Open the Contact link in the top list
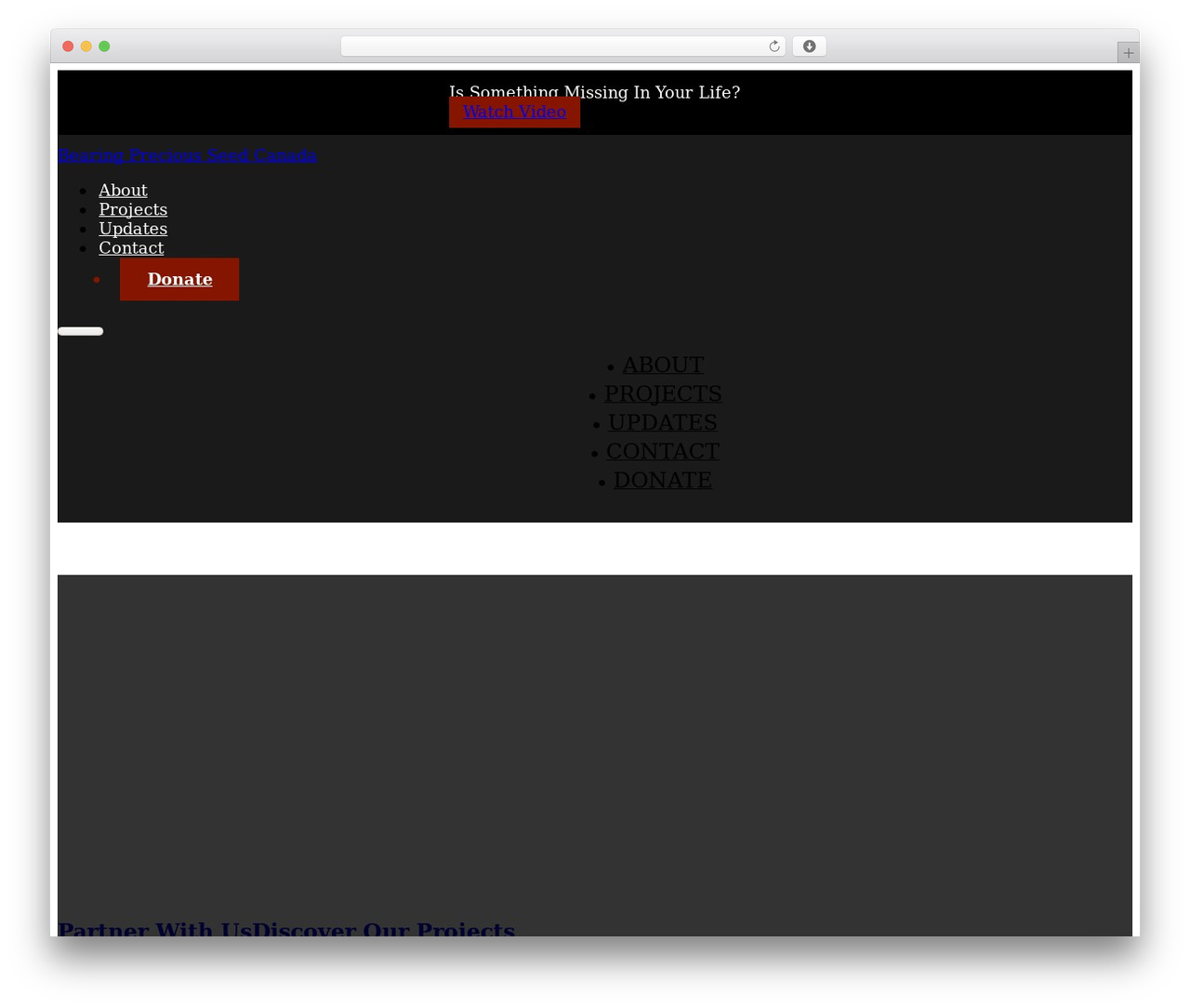 (x=131, y=248)
